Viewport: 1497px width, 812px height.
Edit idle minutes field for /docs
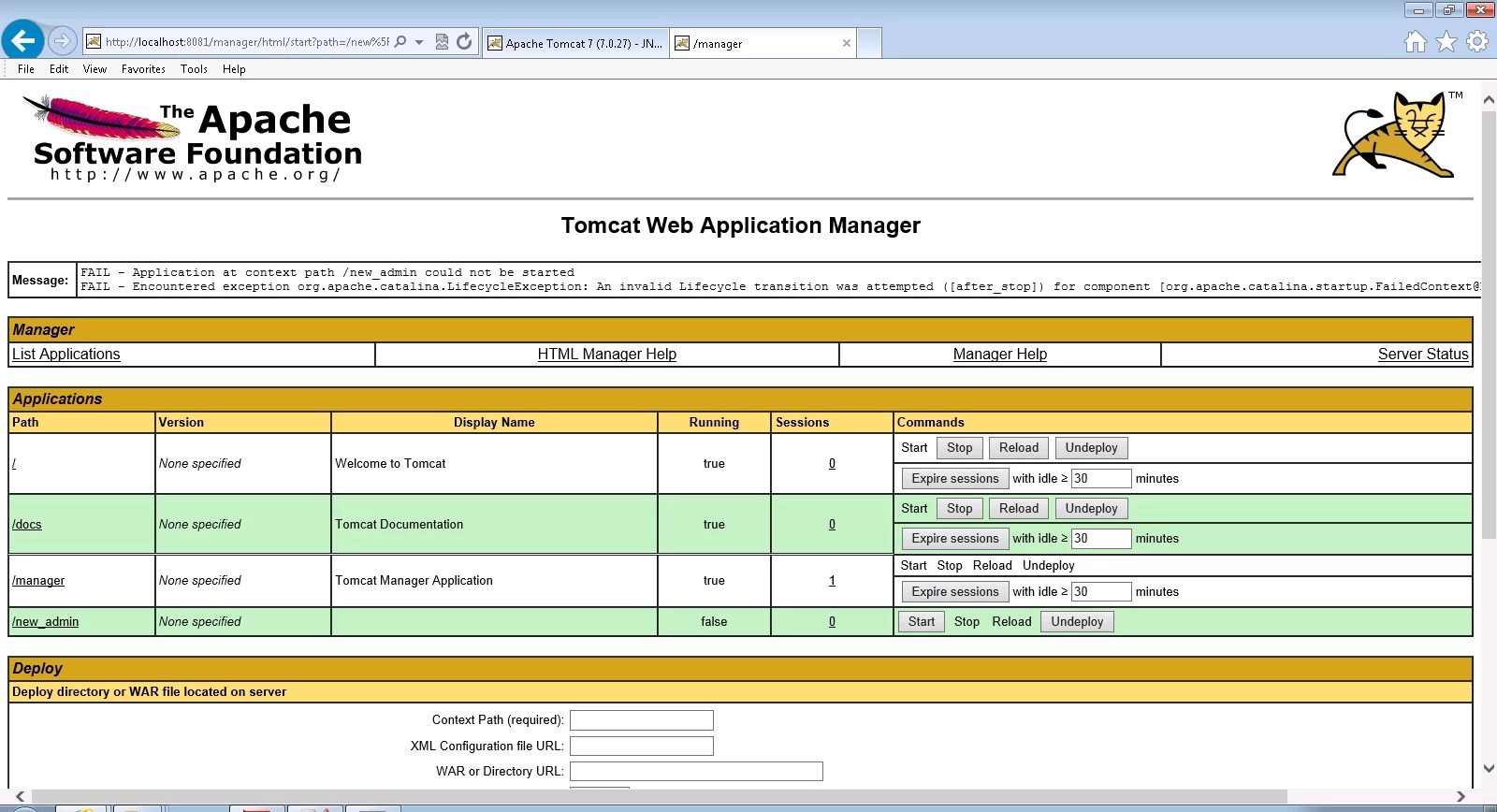pyautogui.click(x=1101, y=539)
